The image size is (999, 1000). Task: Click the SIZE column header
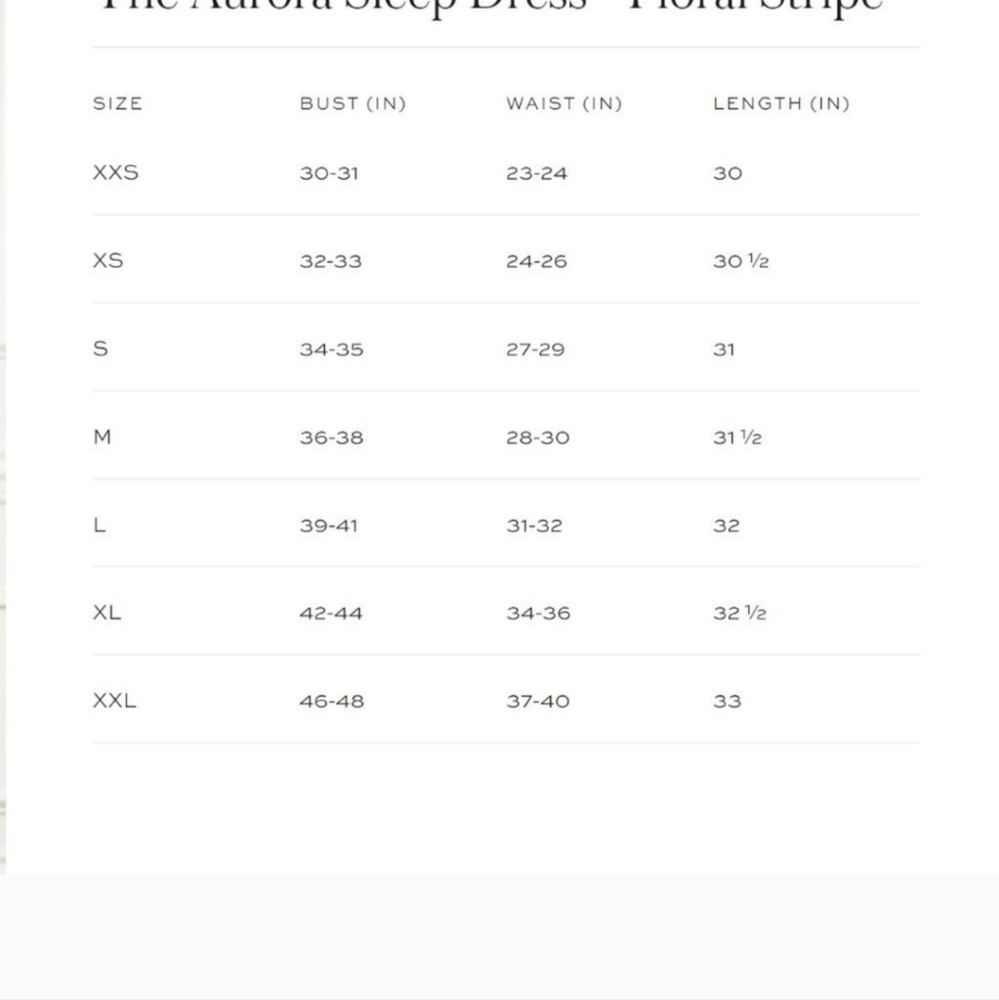pos(117,103)
